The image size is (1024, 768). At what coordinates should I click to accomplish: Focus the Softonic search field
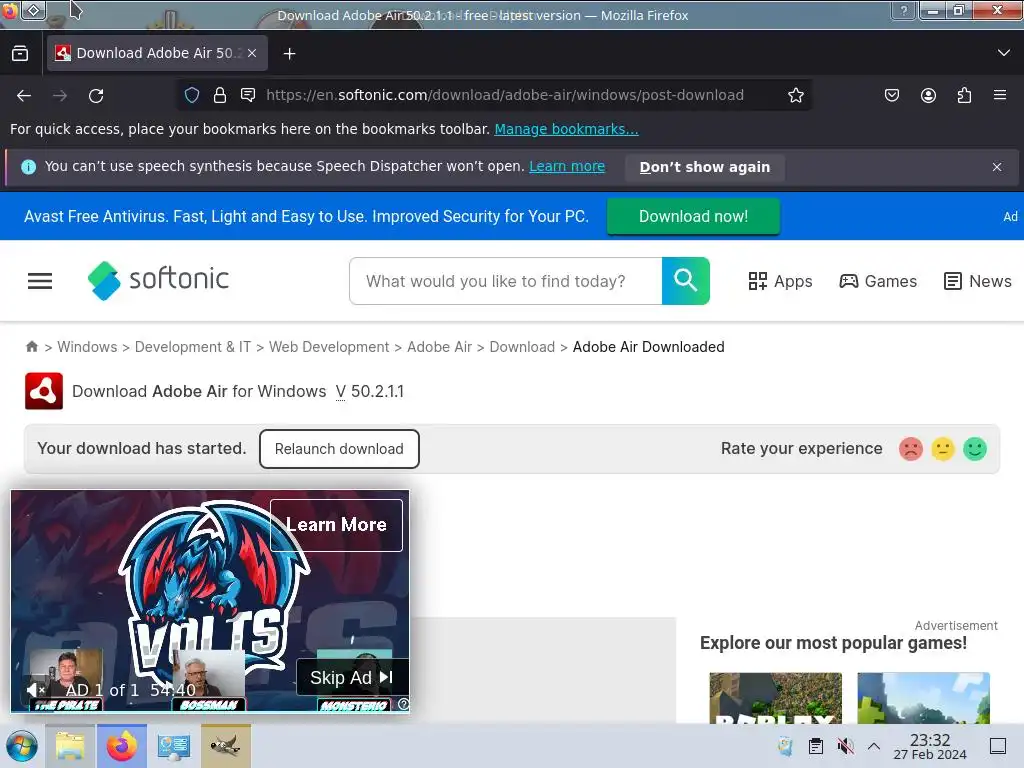tap(506, 281)
